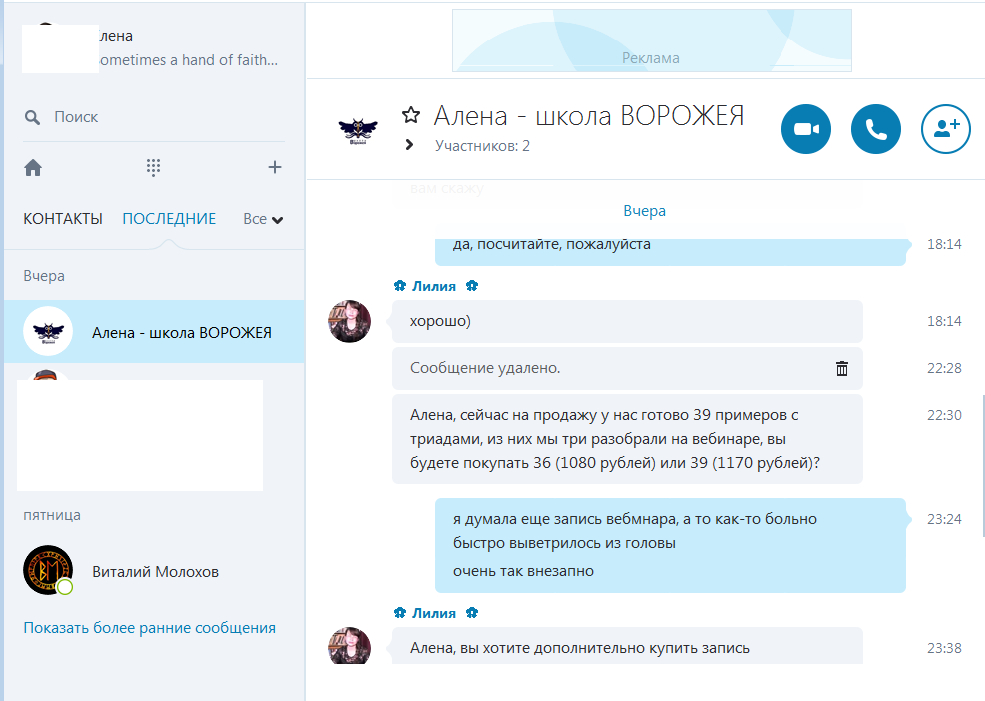Start a video call with Алена

(x=806, y=129)
